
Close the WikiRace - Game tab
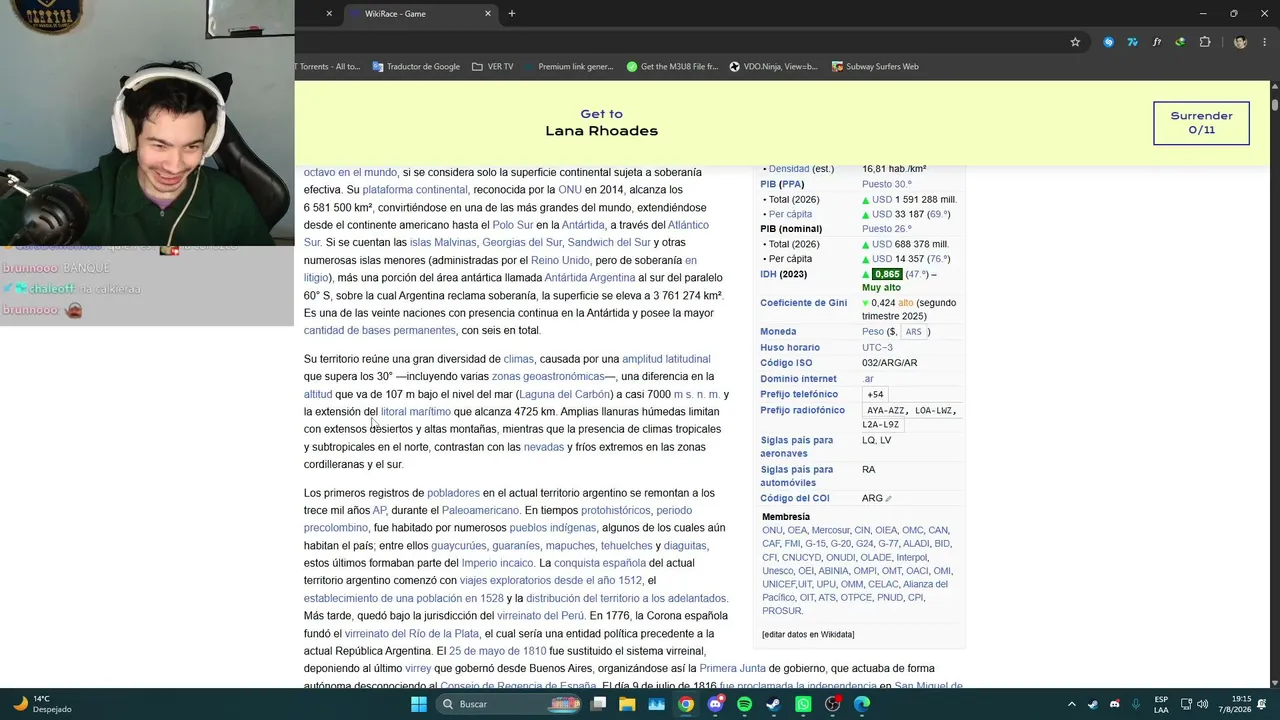coord(488,14)
